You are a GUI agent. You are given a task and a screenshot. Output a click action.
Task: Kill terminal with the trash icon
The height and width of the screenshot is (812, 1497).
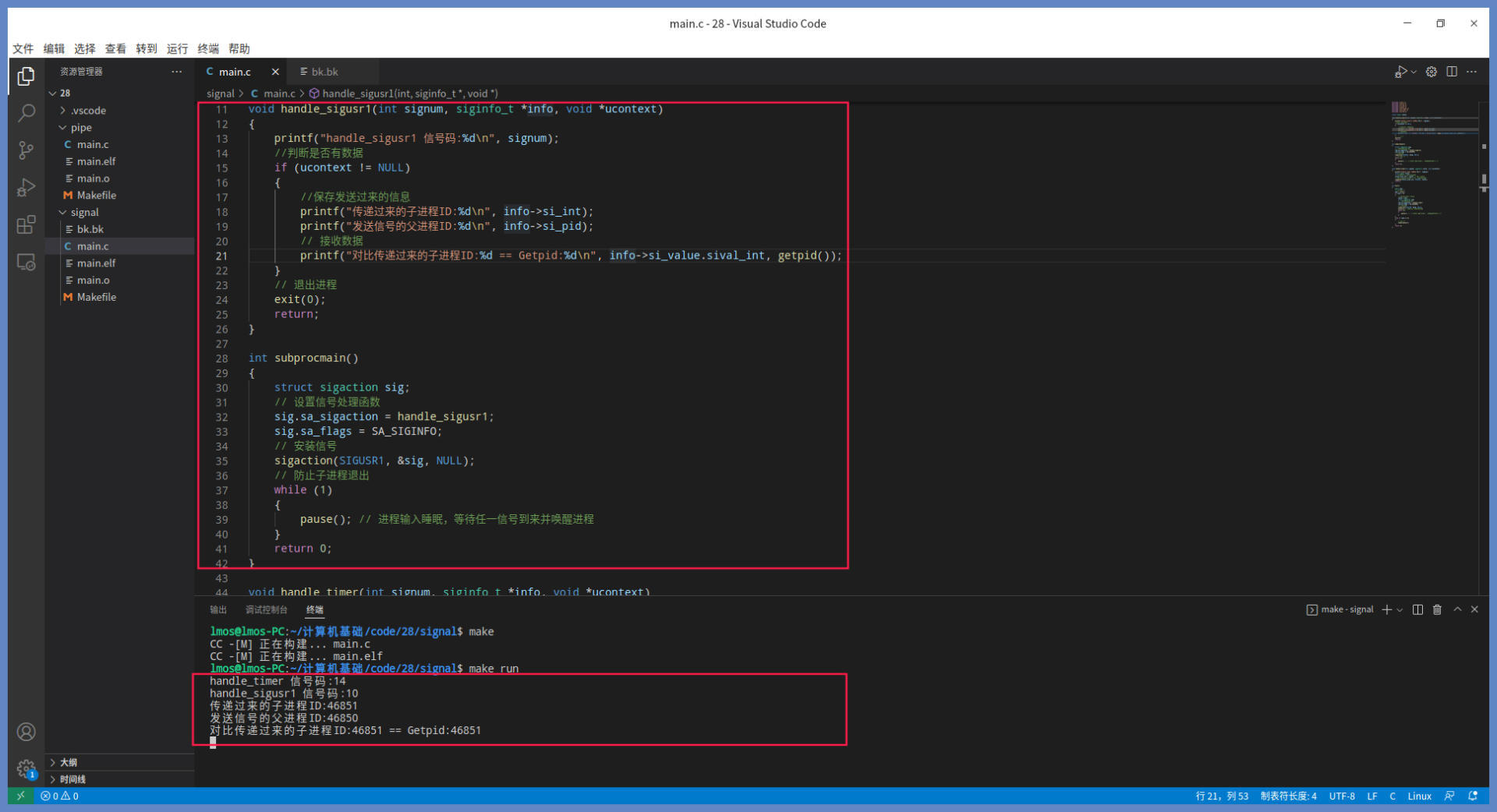[1437, 609]
